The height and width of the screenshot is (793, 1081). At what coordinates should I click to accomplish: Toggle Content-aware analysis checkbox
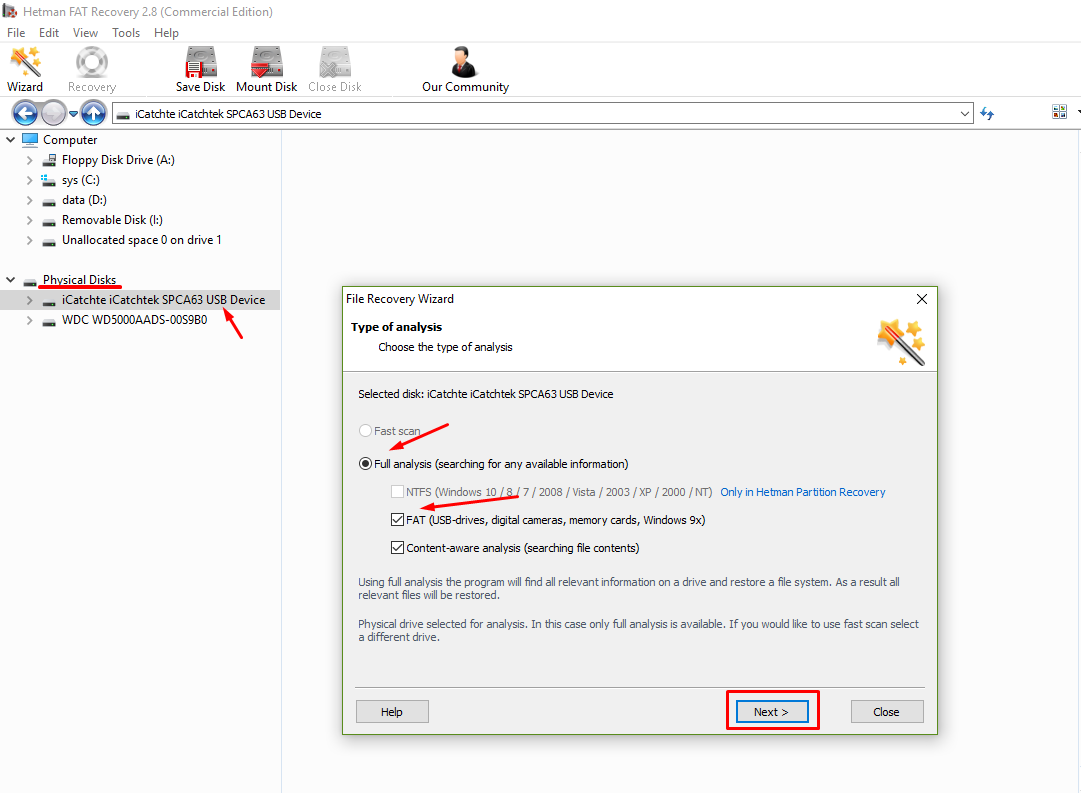click(398, 548)
